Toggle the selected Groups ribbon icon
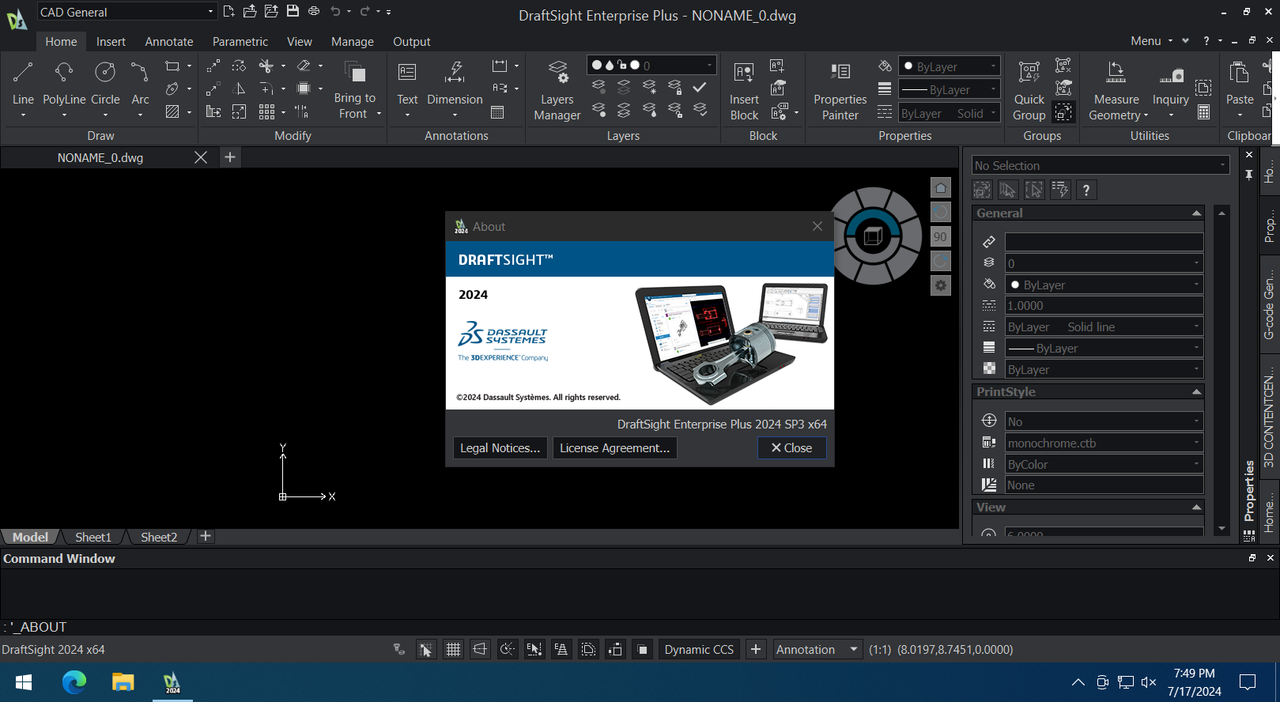 (1064, 111)
